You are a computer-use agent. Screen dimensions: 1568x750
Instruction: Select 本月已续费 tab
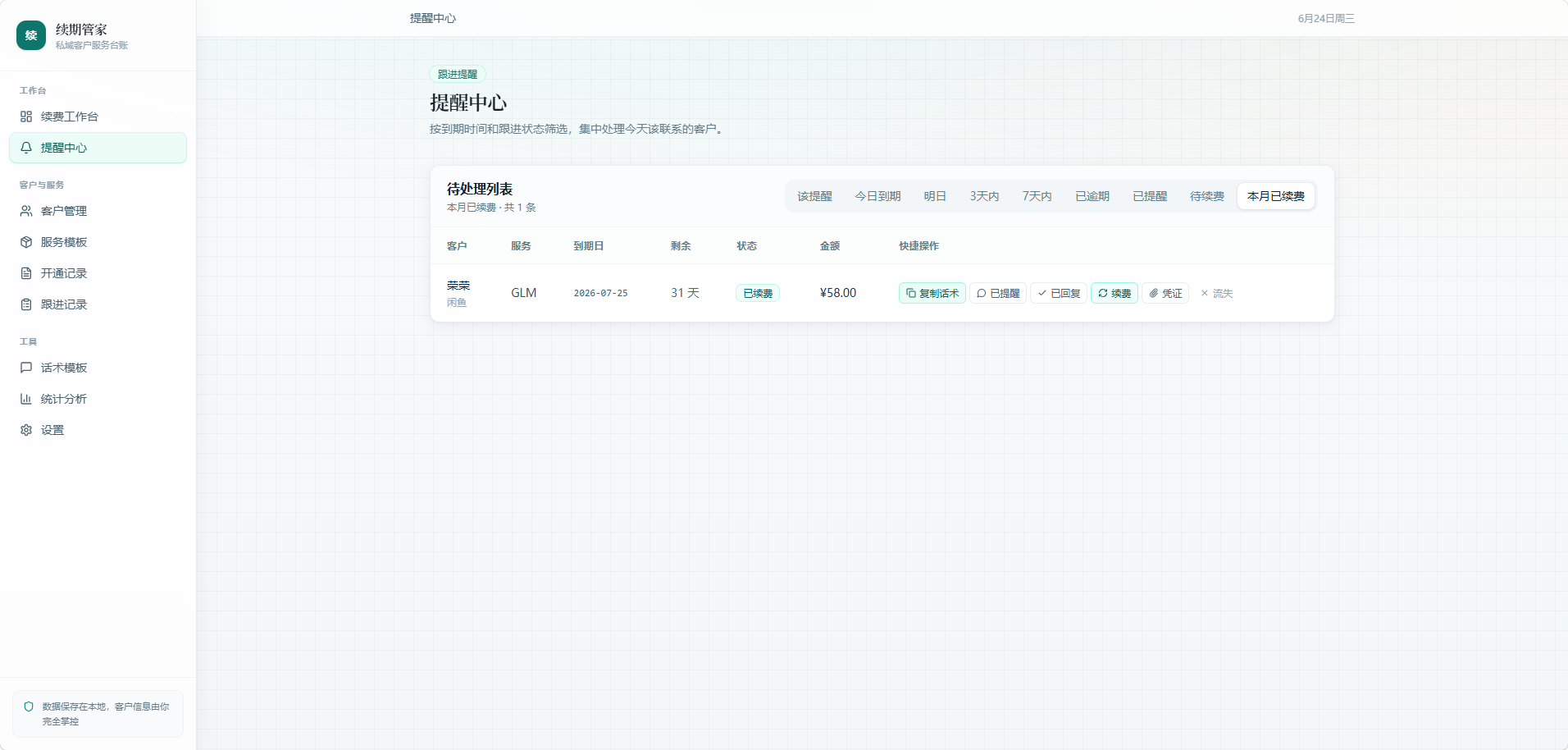1276,196
